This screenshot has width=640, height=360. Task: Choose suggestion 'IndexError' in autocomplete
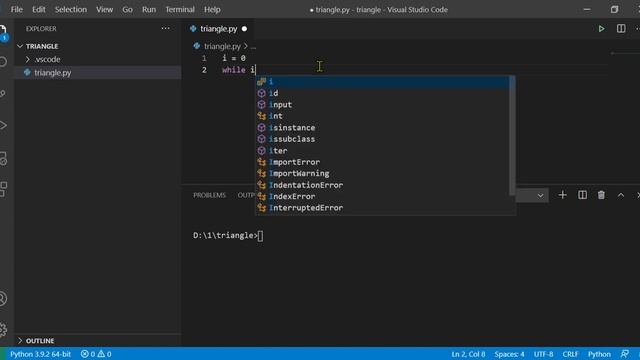(382, 196)
